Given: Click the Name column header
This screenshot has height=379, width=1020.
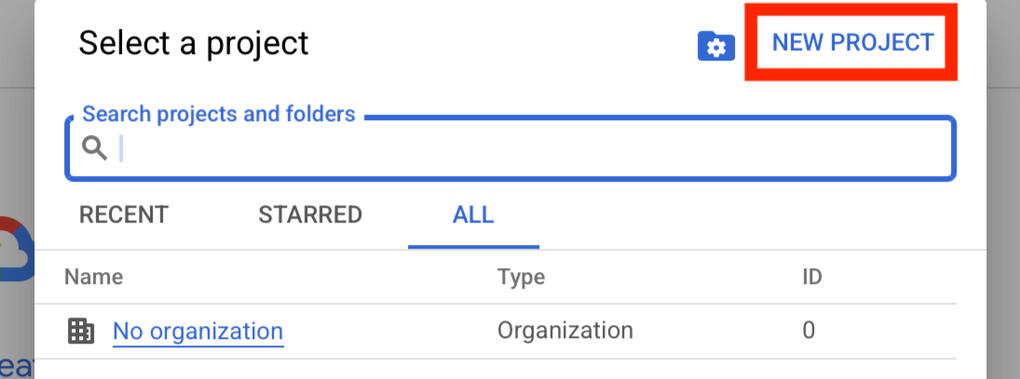Looking at the screenshot, I should pos(94,277).
